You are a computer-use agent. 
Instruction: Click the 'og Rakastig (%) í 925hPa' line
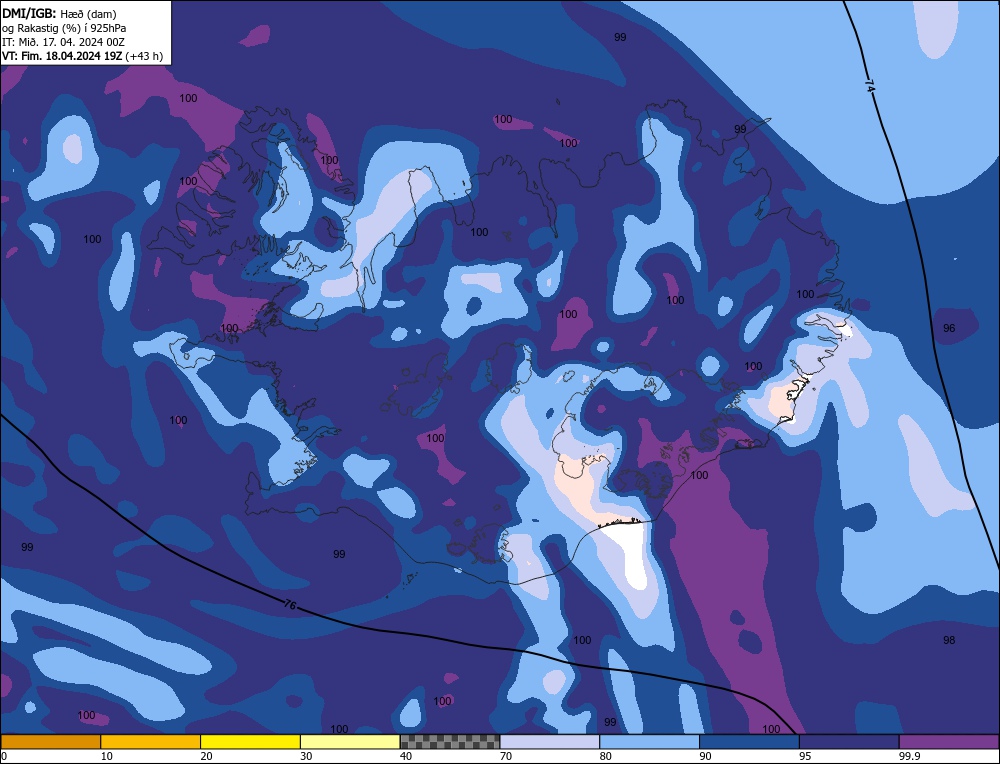pos(64,28)
